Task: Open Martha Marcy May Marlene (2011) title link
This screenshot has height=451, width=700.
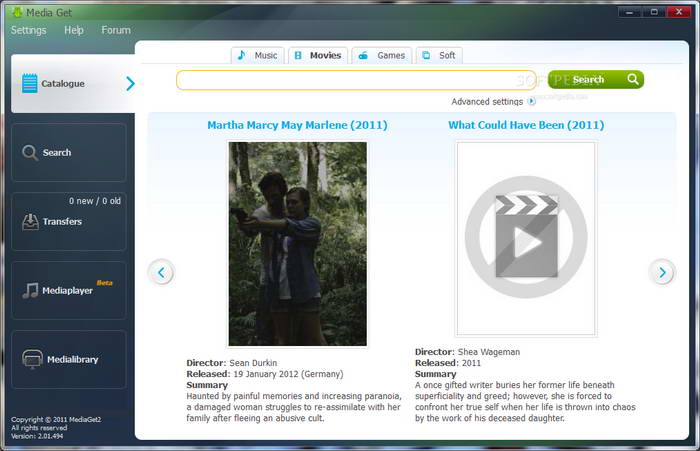Action: (x=297, y=125)
